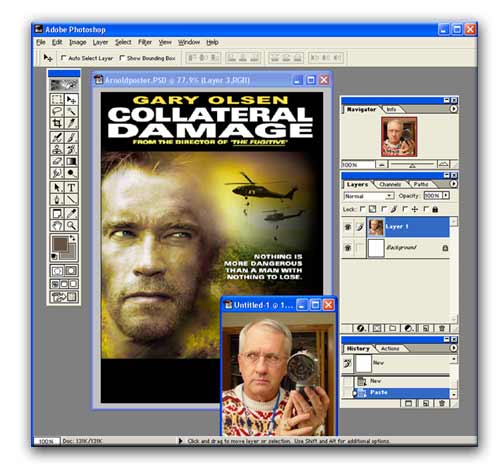
Task: Select the Dodge tool
Action: pos(71,173)
